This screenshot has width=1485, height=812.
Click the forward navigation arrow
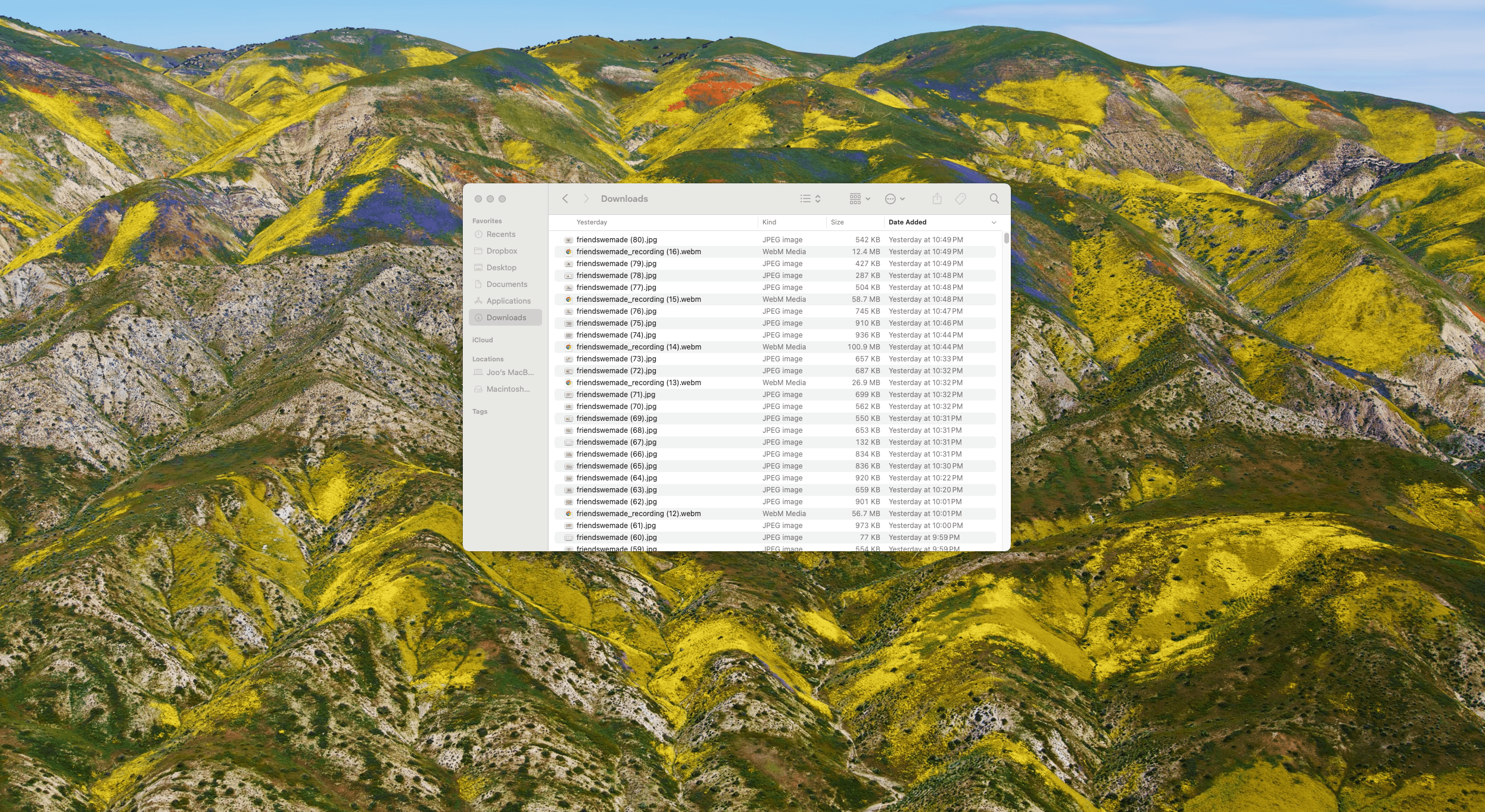tap(586, 199)
